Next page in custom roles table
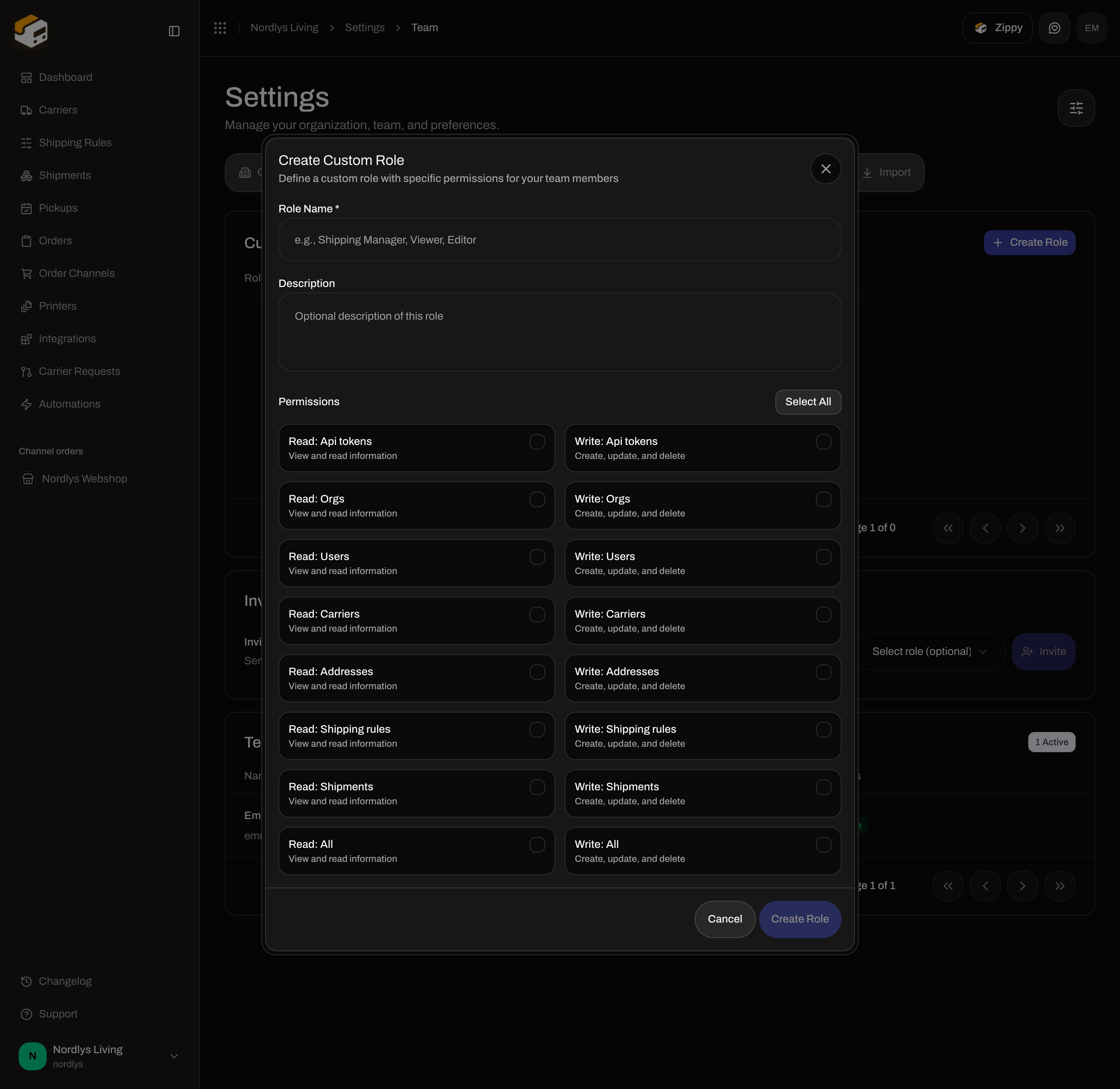Image resolution: width=1120 pixels, height=1089 pixels. coord(1022,528)
